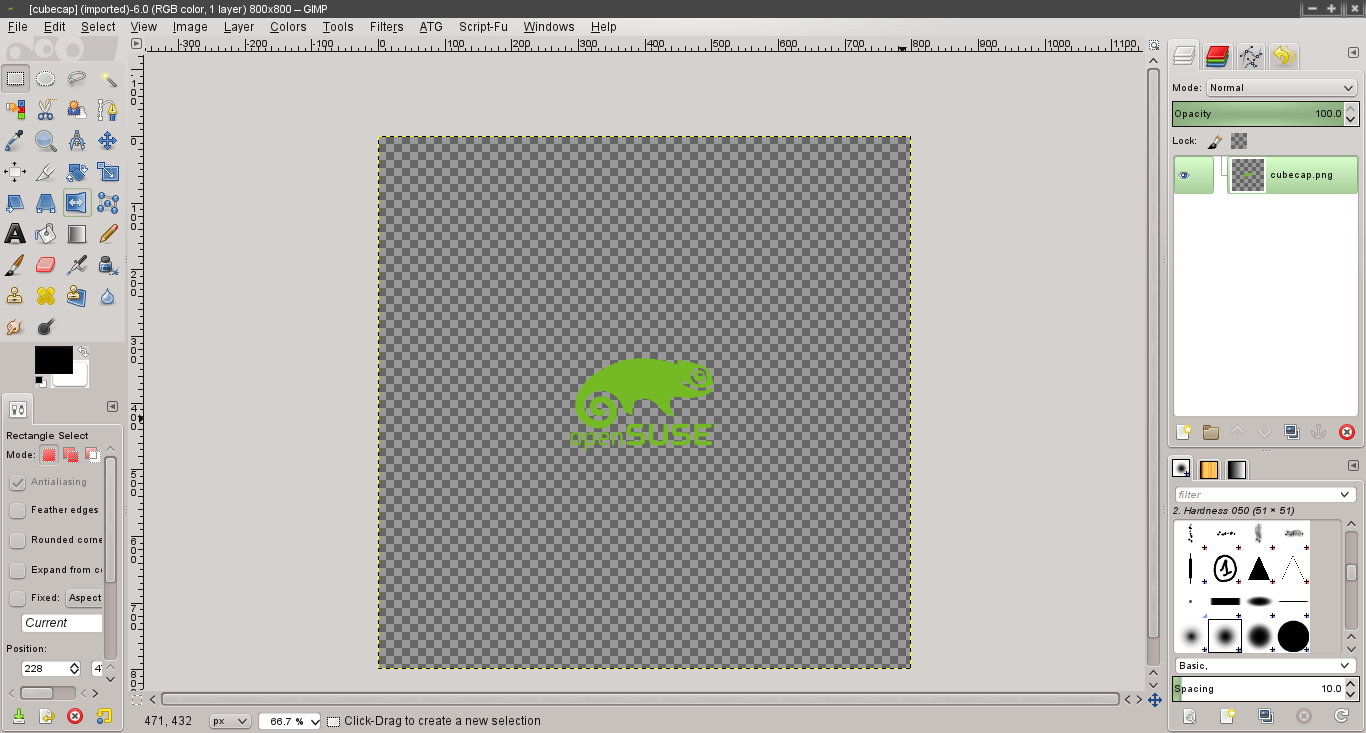The height and width of the screenshot is (733, 1366).
Task: Select the Paintbrush tool
Action: (x=15, y=265)
